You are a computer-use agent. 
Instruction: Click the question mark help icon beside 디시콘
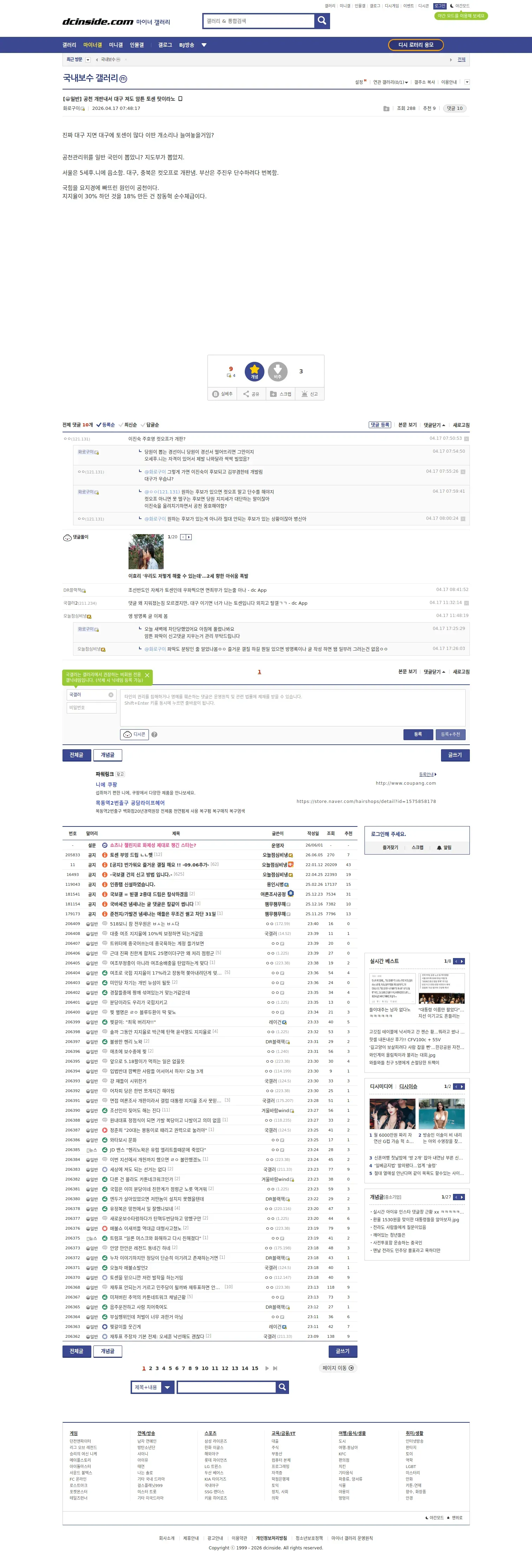click(x=154, y=735)
